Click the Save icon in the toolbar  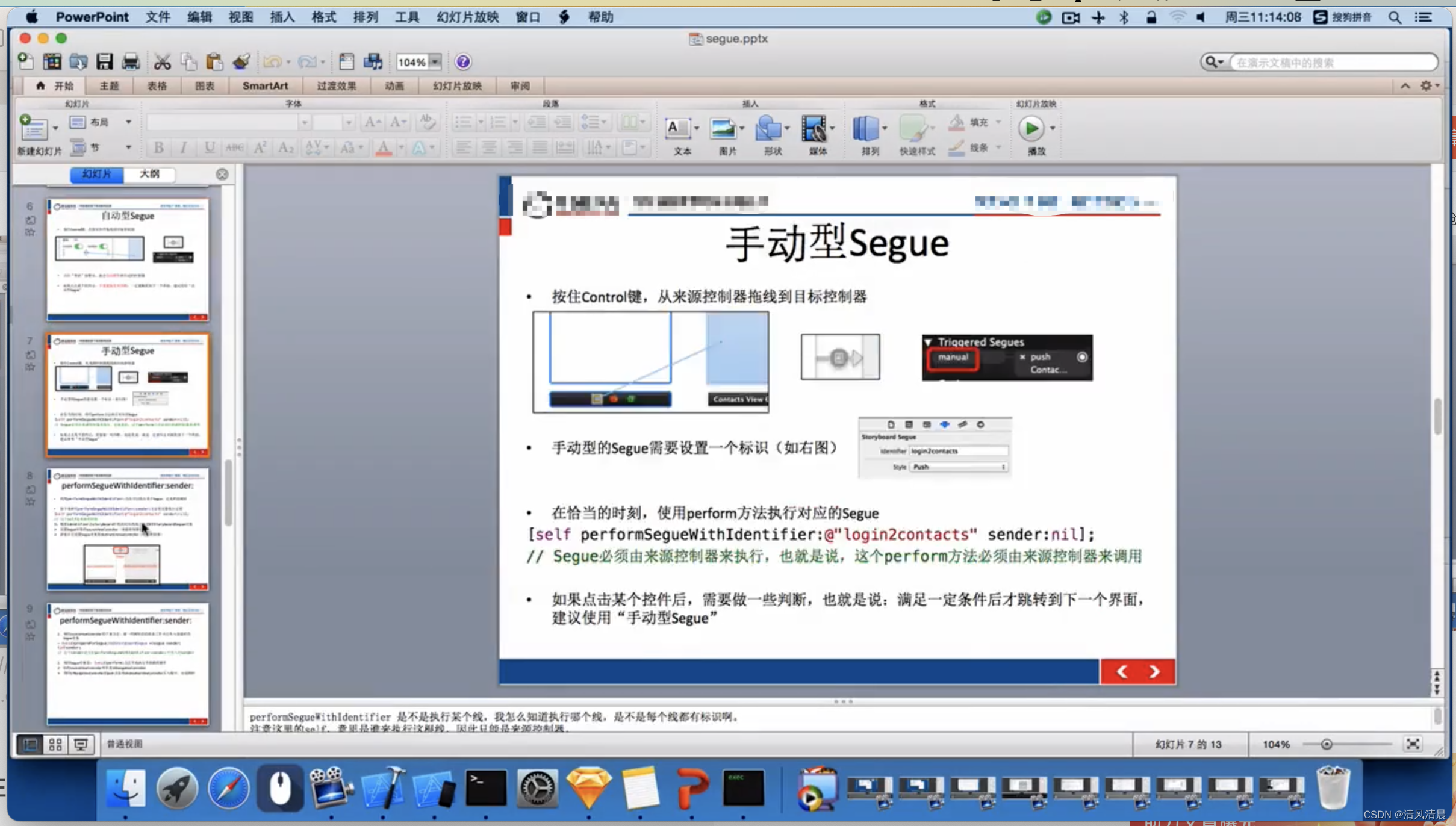[x=104, y=61]
